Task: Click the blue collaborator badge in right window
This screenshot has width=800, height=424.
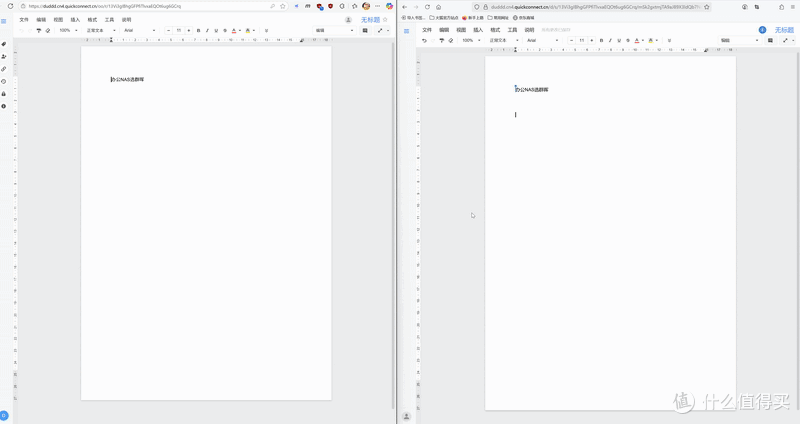Action: coord(762,30)
